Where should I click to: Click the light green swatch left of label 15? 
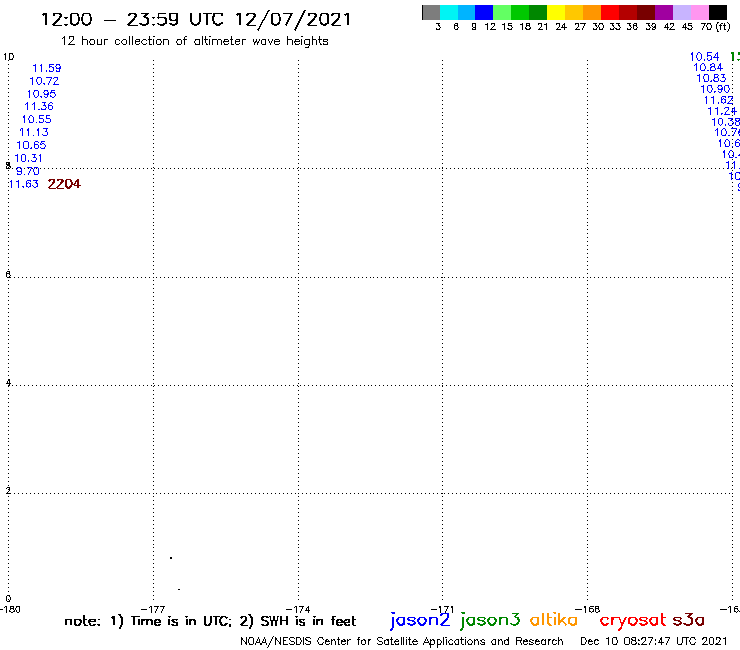502,12
